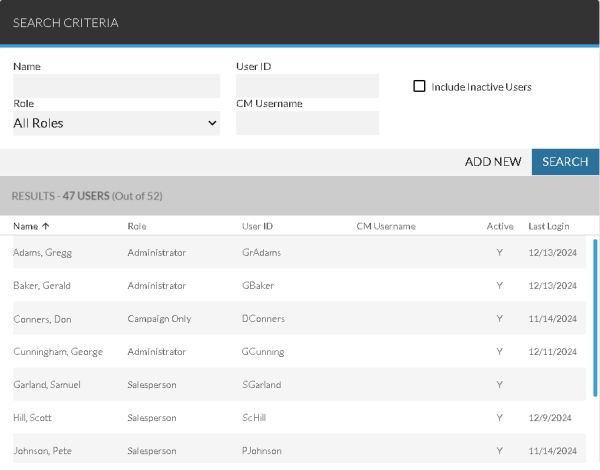600x470 pixels.
Task: Open the Garland, Samuel record
Action: point(47,385)
